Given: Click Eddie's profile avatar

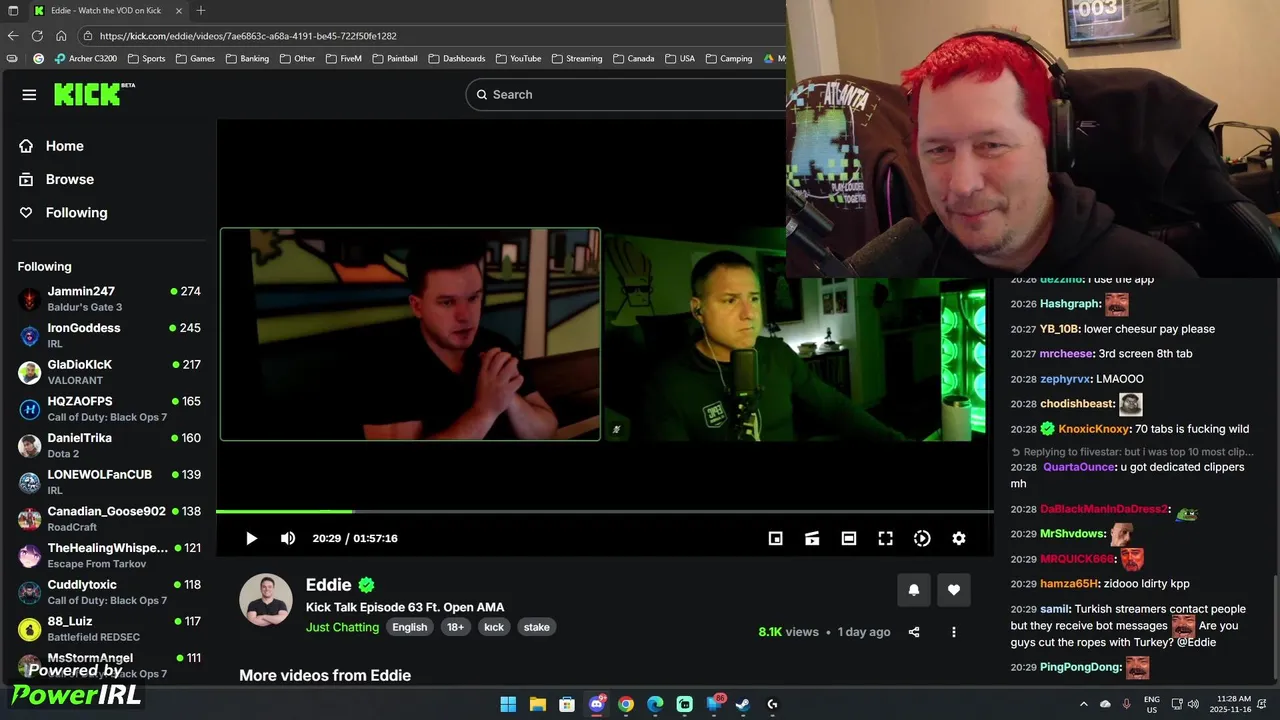Looking at the screenshot, I should click(266, 600).
